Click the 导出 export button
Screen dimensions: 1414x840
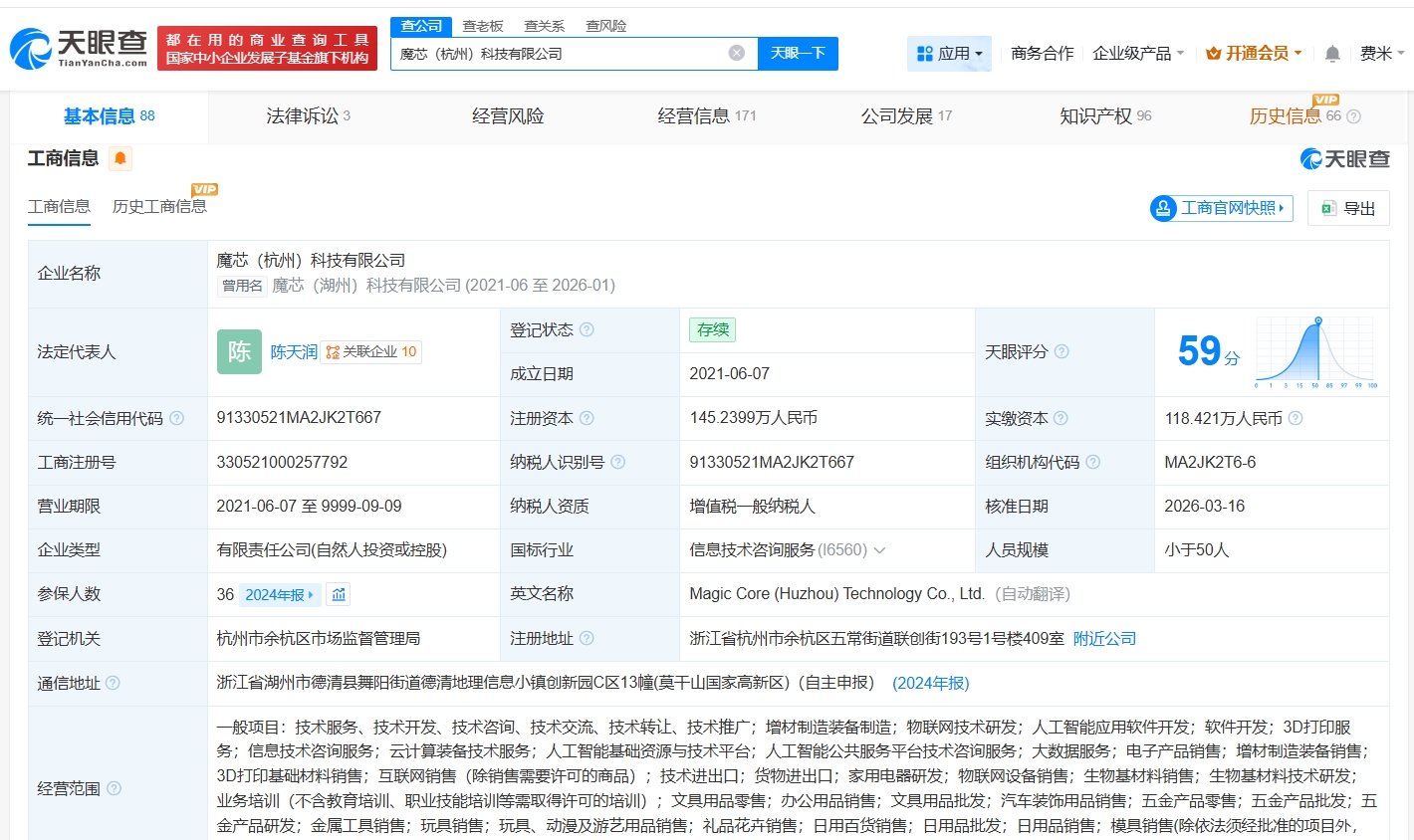1348,208
